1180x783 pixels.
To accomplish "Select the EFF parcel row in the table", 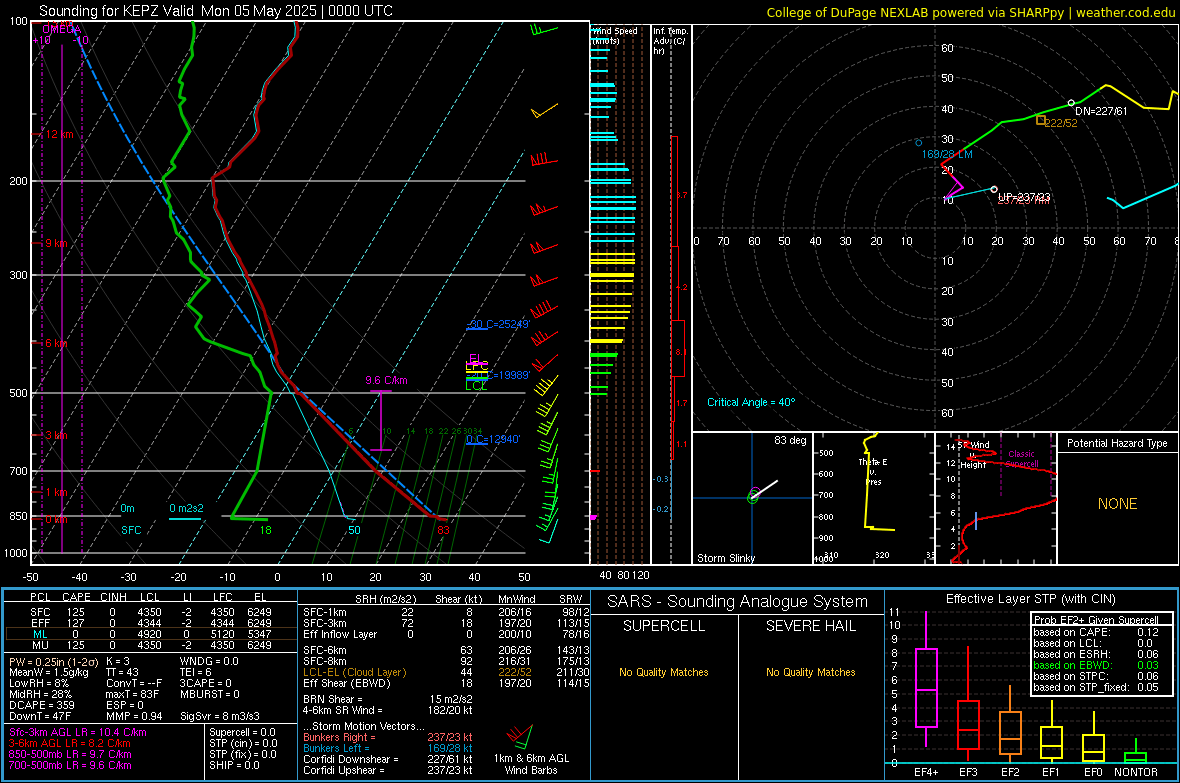I will (151, 623).
